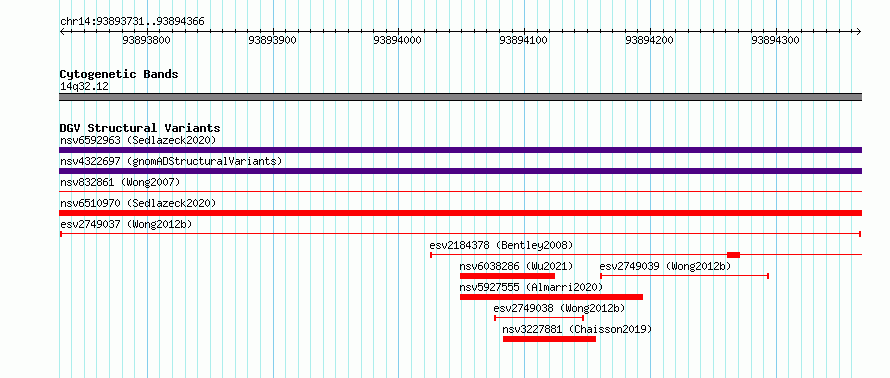
Task: Click the DGV Structural Variants track title
Action: pyautogui.click(x=140, y=128)
